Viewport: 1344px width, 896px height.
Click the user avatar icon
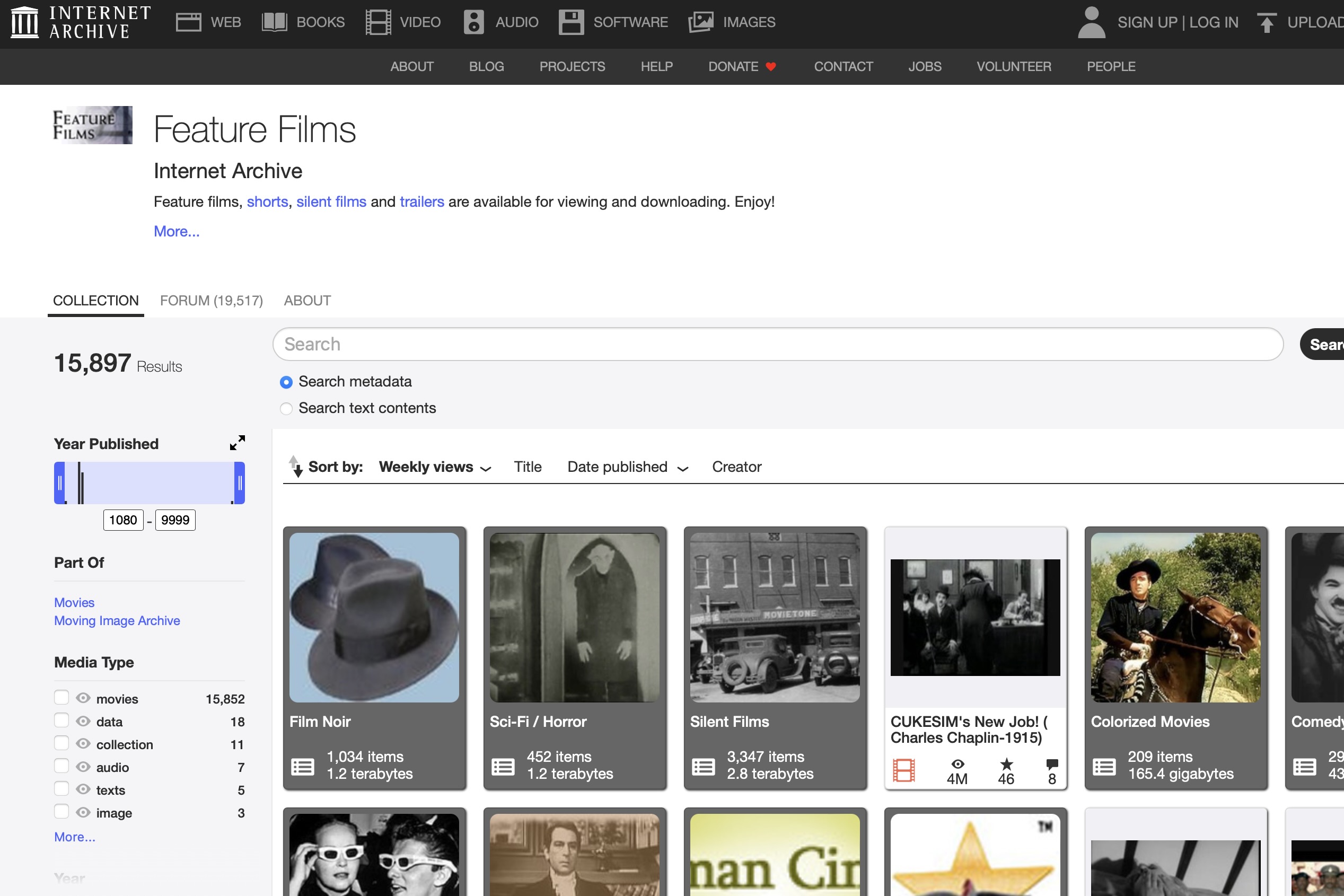coord(1092,22)
